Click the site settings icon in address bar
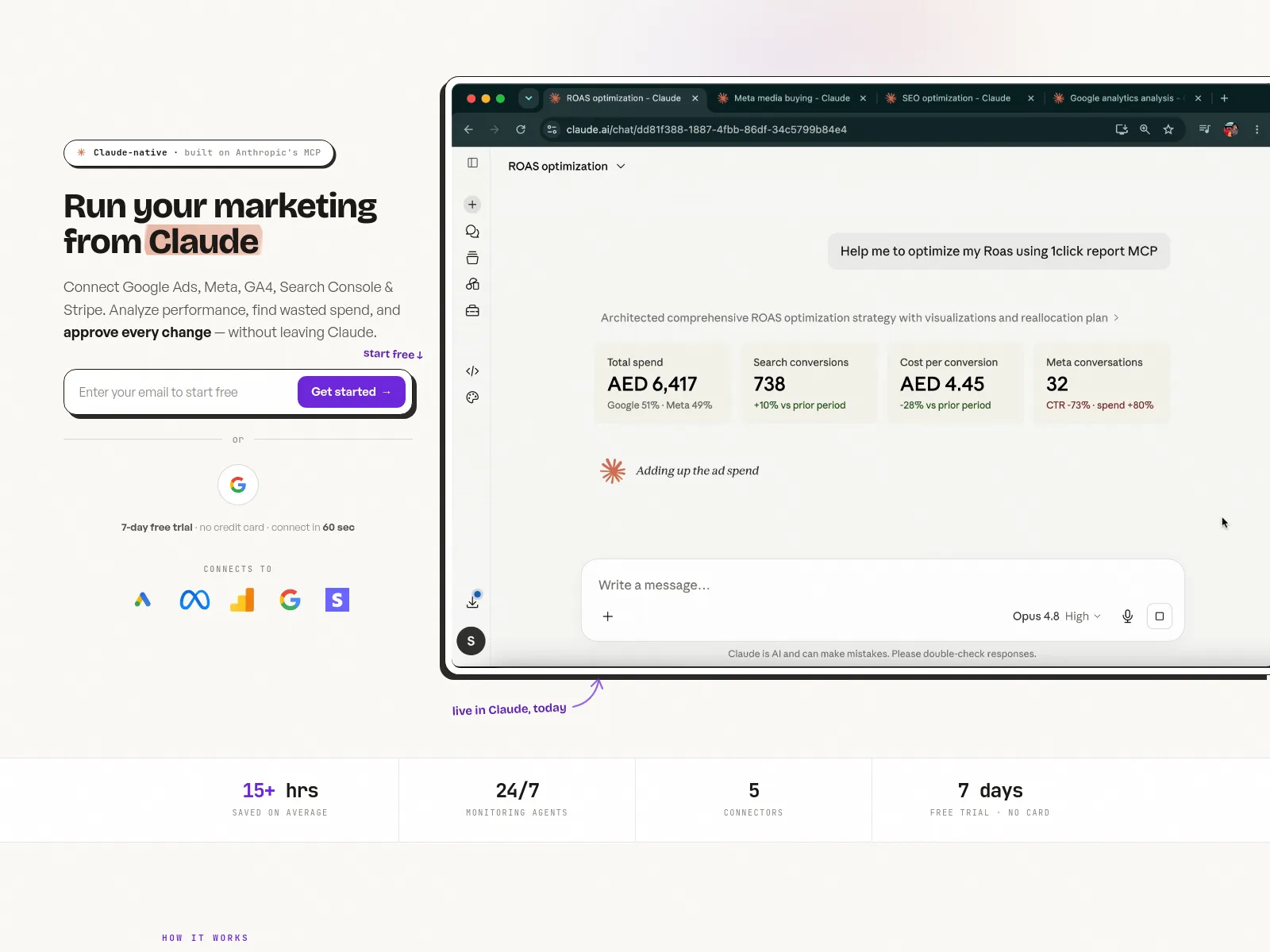 [x=552, y=129]
